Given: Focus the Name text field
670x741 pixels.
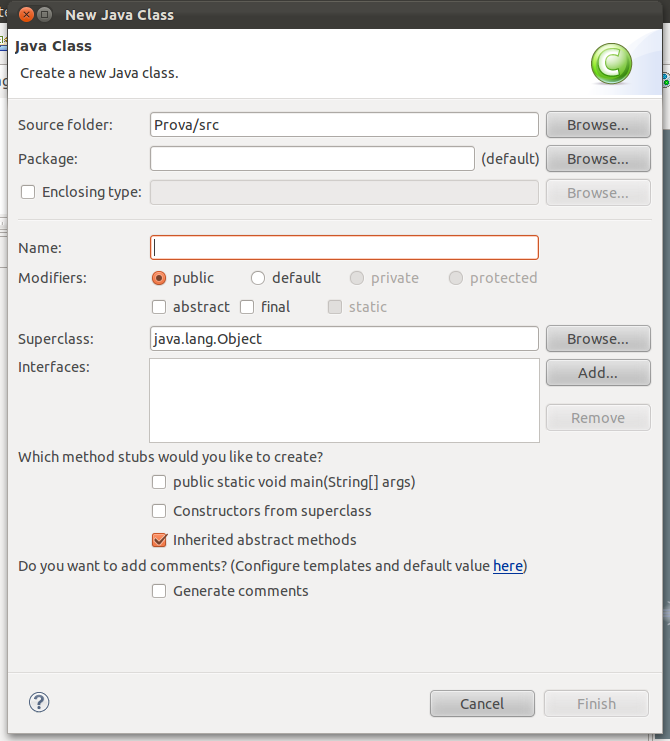Looking at the screenshot, I should (x=344, y=248).
